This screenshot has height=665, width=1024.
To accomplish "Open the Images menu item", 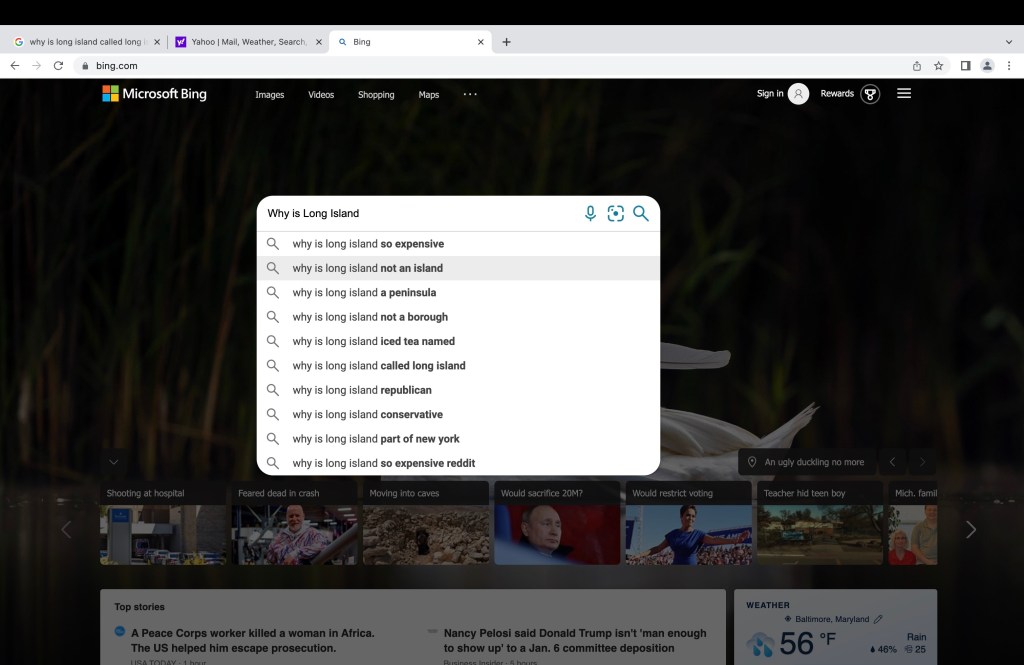I will click(x=269, y=95).
